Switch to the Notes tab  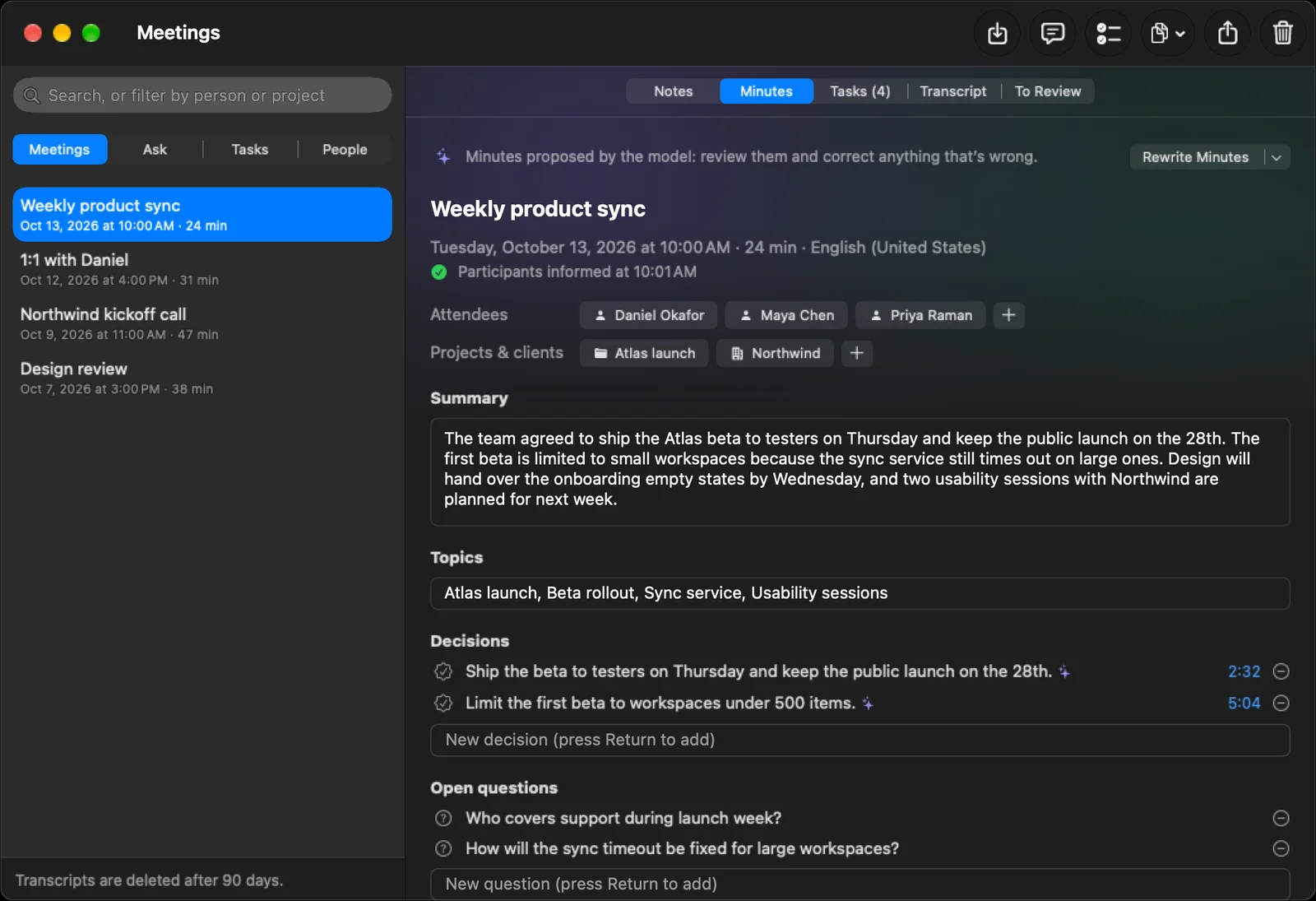pyautogui.click(x=673, y=91)
